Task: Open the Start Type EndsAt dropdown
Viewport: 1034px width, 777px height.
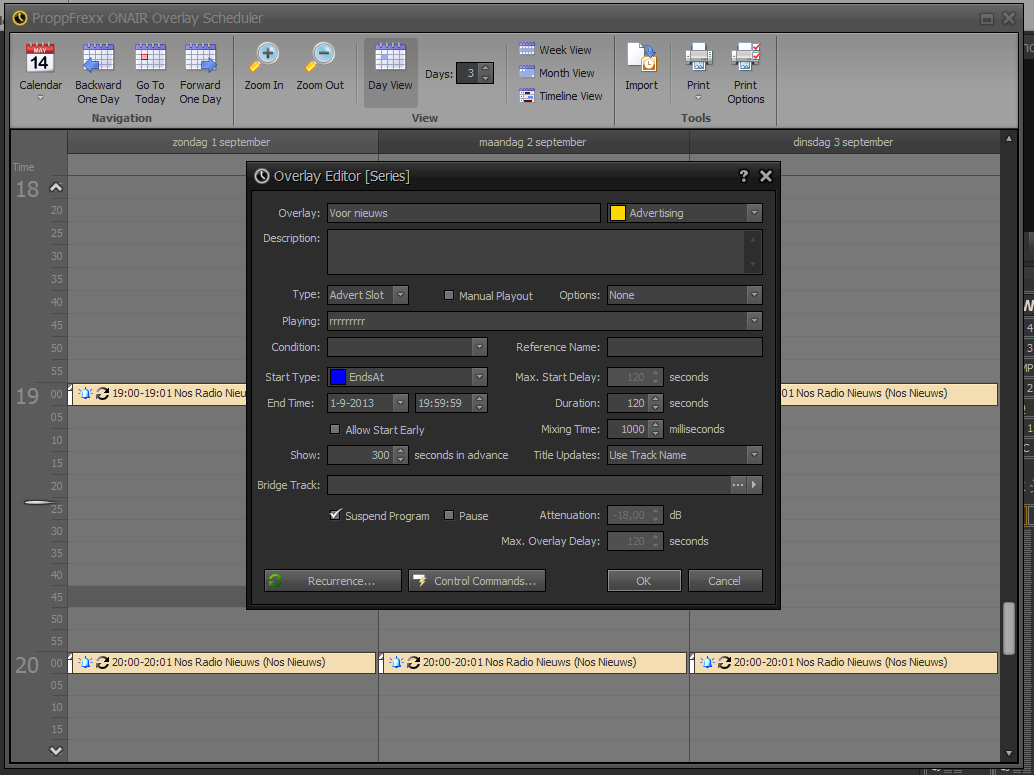Action: tap(479, 377)
